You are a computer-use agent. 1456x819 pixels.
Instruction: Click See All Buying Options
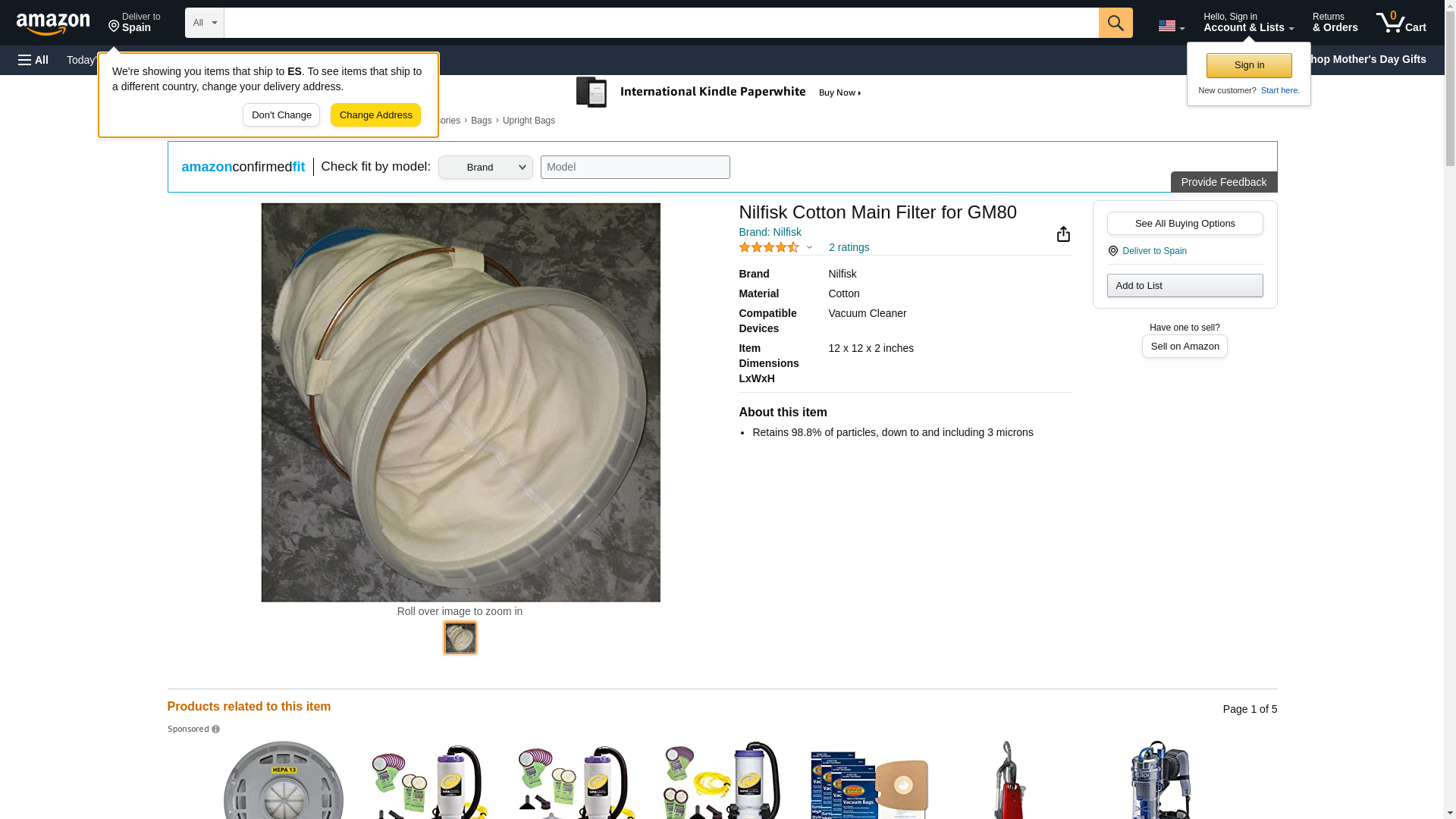1184,224
